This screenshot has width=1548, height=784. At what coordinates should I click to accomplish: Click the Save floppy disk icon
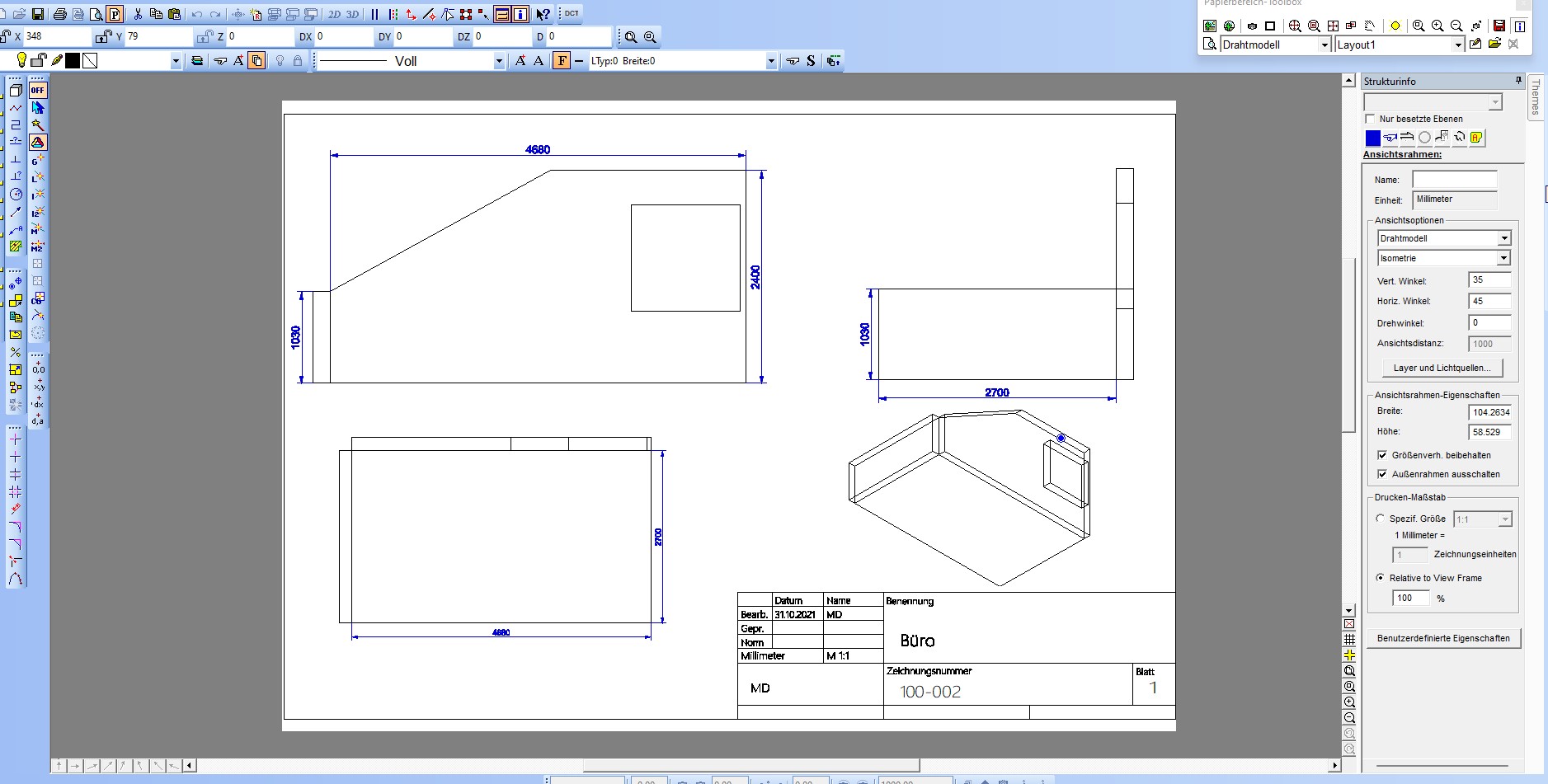click(x=38, y=14)
